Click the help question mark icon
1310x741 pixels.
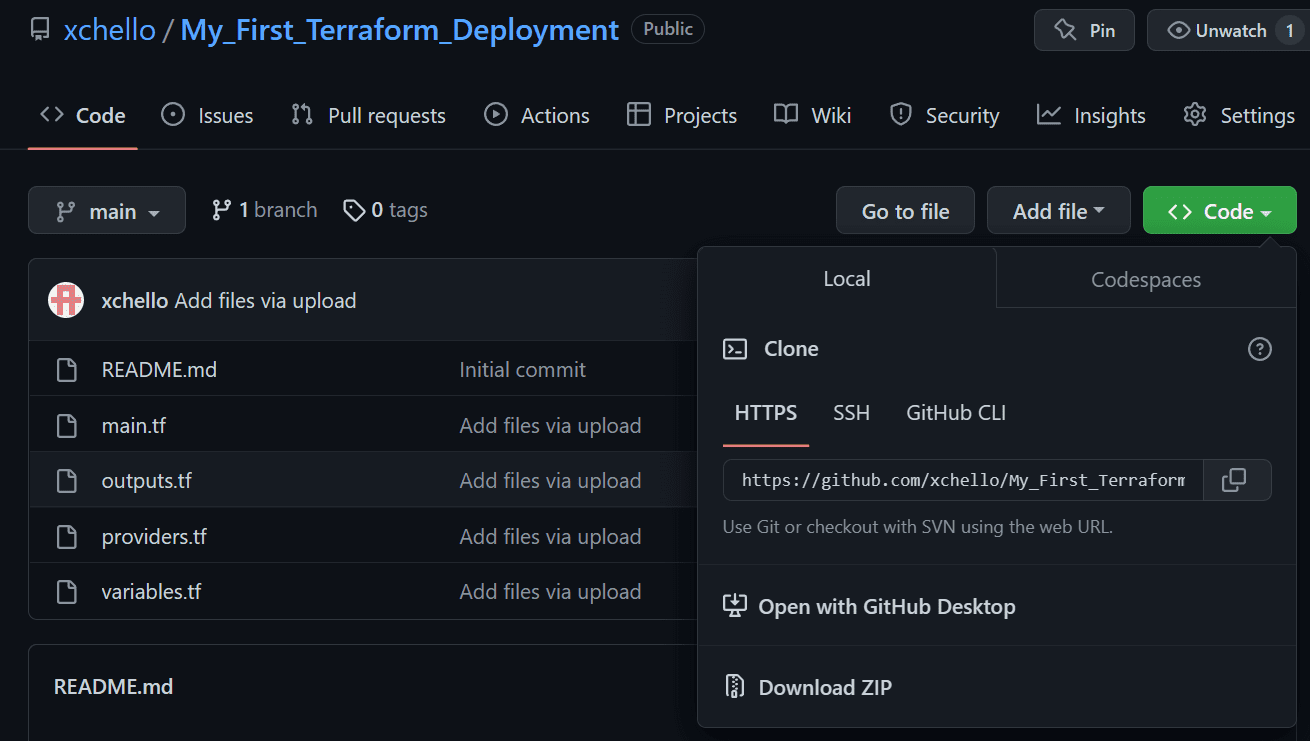click(1260, 349)
